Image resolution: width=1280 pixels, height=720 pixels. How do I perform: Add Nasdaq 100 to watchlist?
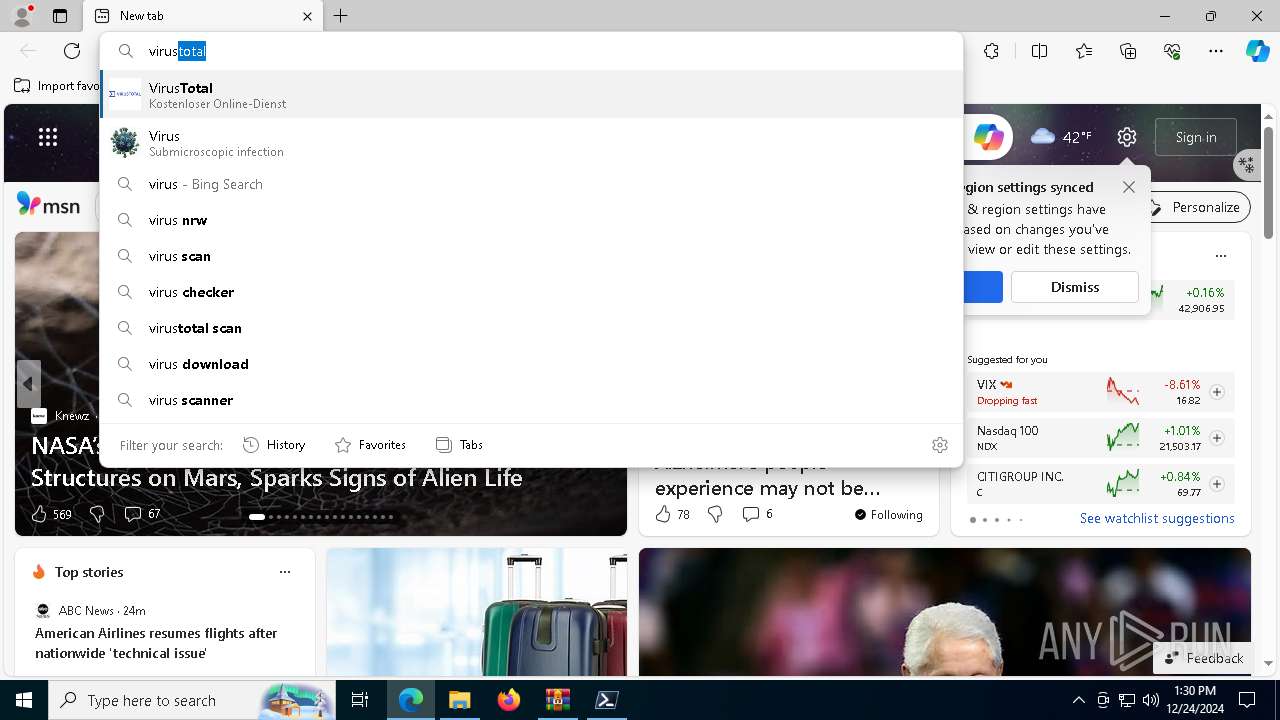pos(1217,438)
